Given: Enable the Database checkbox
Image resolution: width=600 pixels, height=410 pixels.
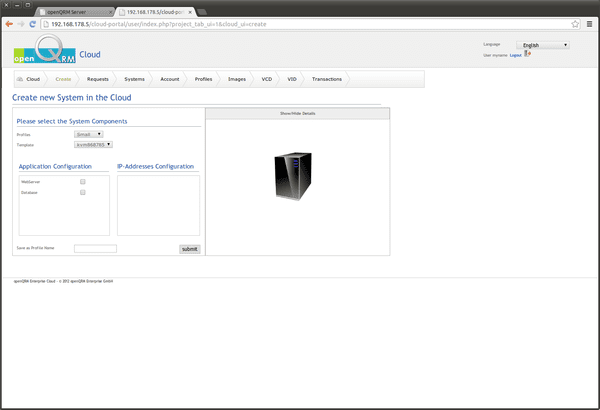Looking at the screenshot, I should tap(83, 193).
